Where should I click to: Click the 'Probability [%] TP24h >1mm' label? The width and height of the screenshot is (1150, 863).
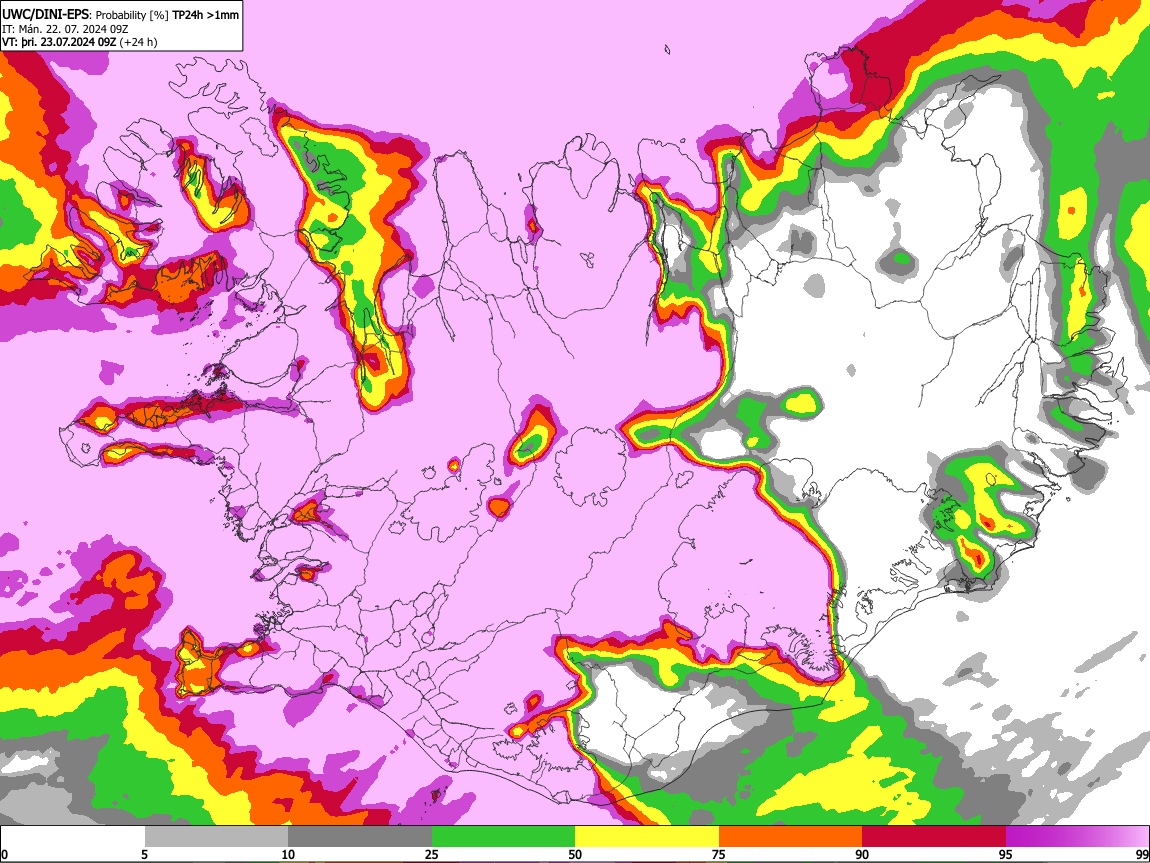point(167,15)
